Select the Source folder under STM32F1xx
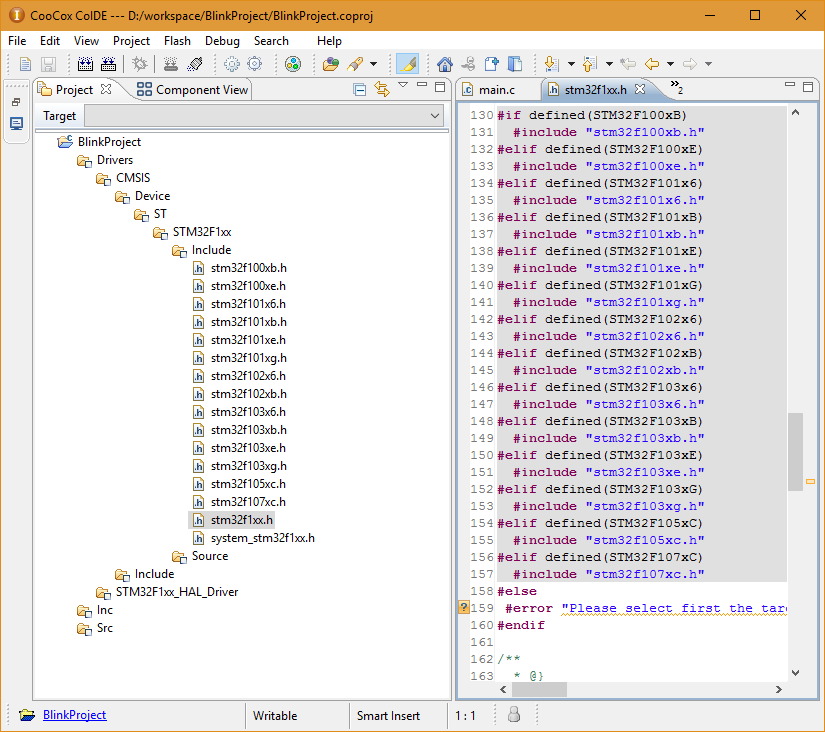Viewport: 825px width, 732px height. (209, 556)
